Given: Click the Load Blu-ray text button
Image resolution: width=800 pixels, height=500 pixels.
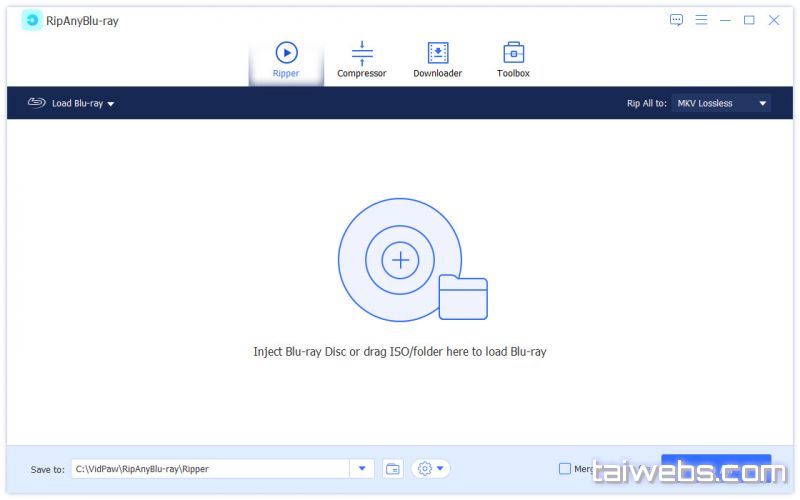Looking at the screenshot, I should click(x=77, y=103).
